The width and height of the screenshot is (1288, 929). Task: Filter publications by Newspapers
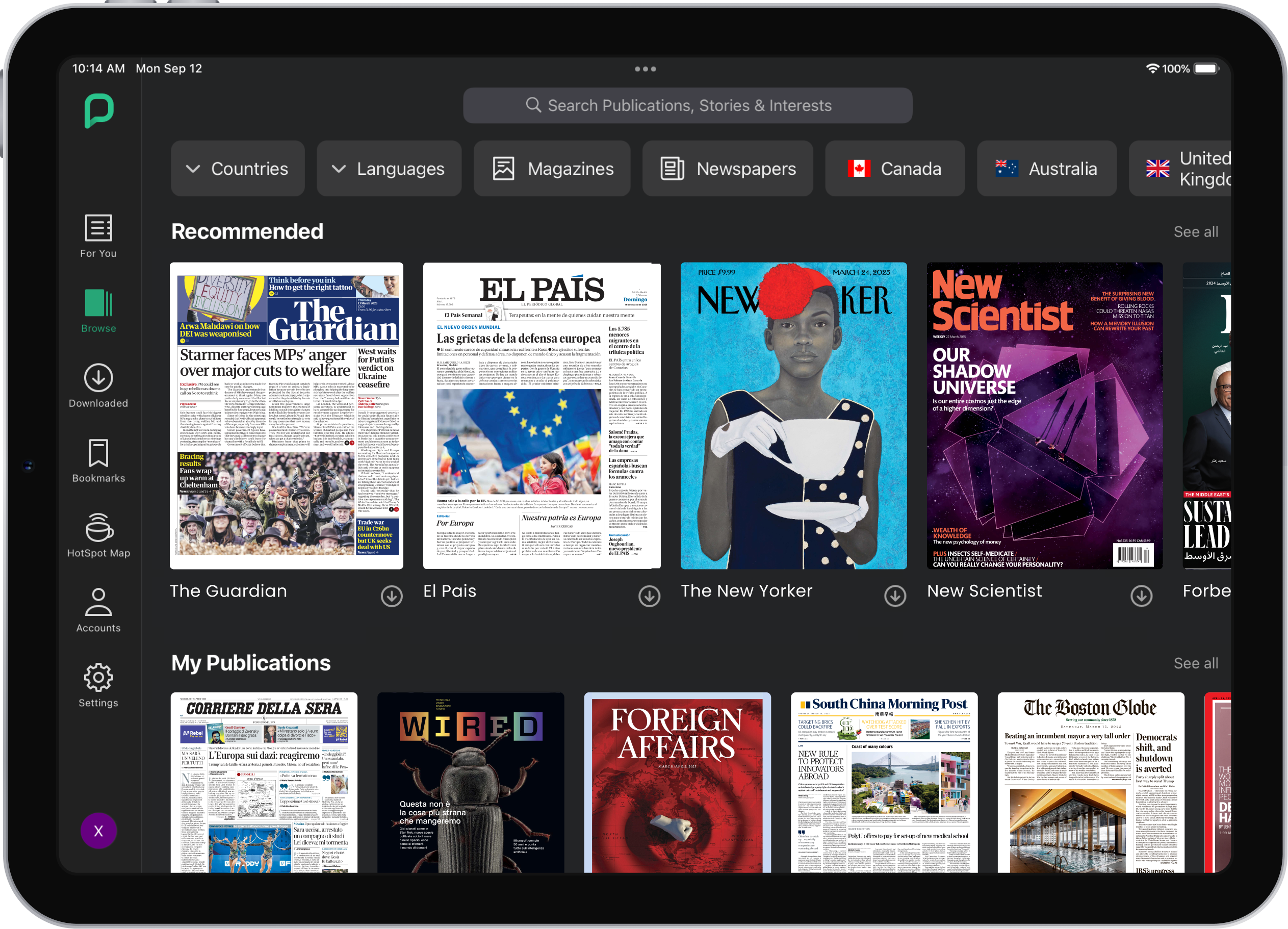728,168
